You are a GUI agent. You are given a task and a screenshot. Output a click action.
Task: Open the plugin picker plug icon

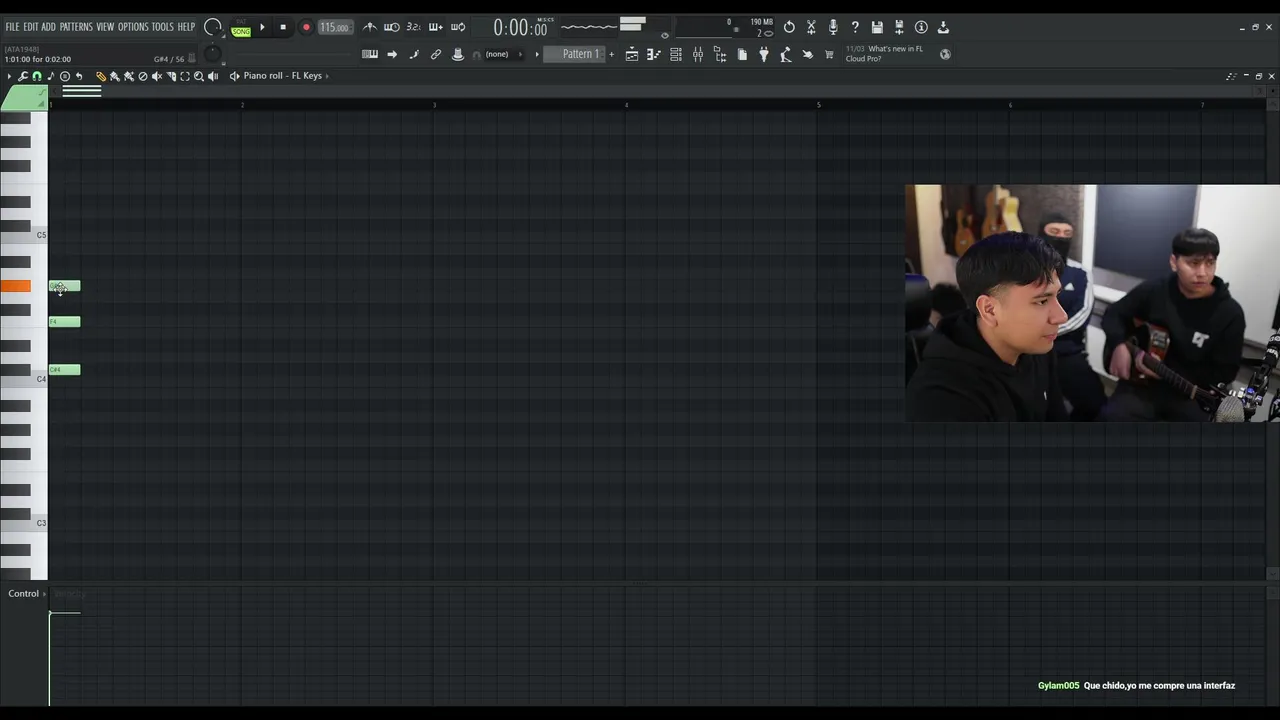click(764, 54)
